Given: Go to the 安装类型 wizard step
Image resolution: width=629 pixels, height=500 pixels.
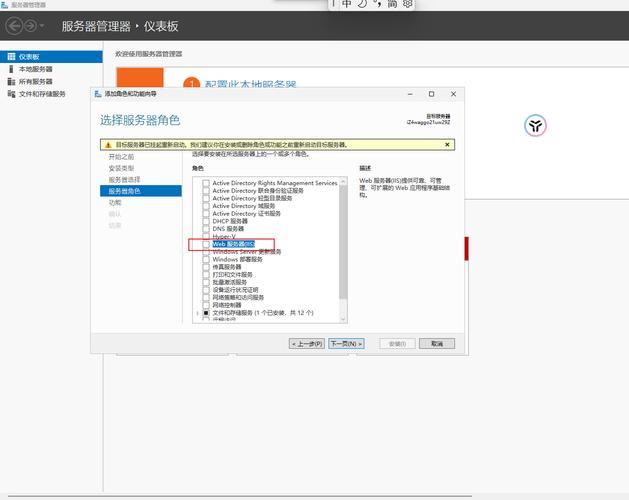Looking at the screenshot, I should pyautogui.click(x=121, y=168).
